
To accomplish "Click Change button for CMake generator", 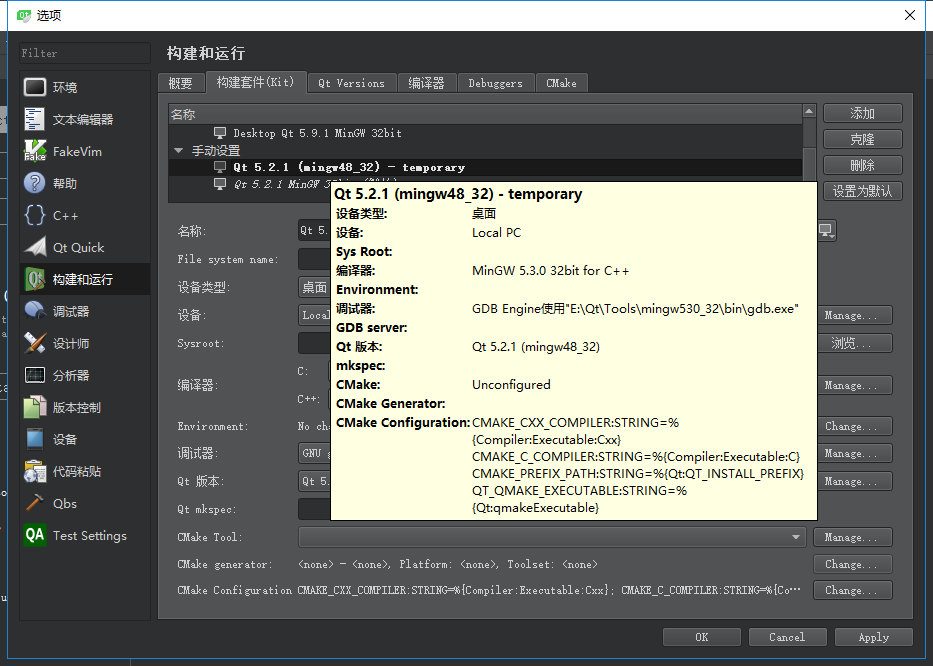I will click(x=853, y=564).
